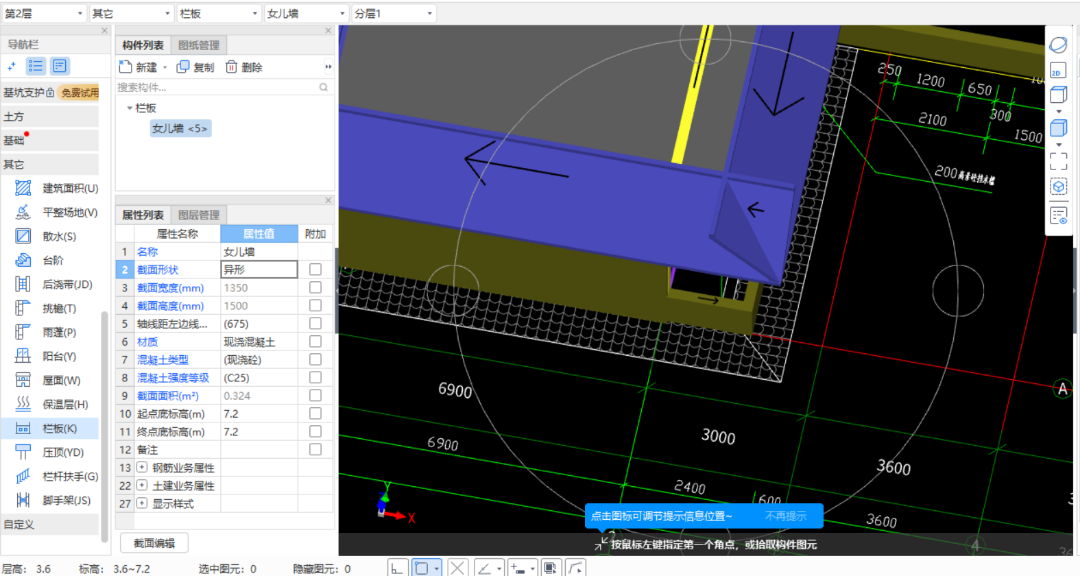
Task: Click the polyline select icon in status bar
Action: 575,568
